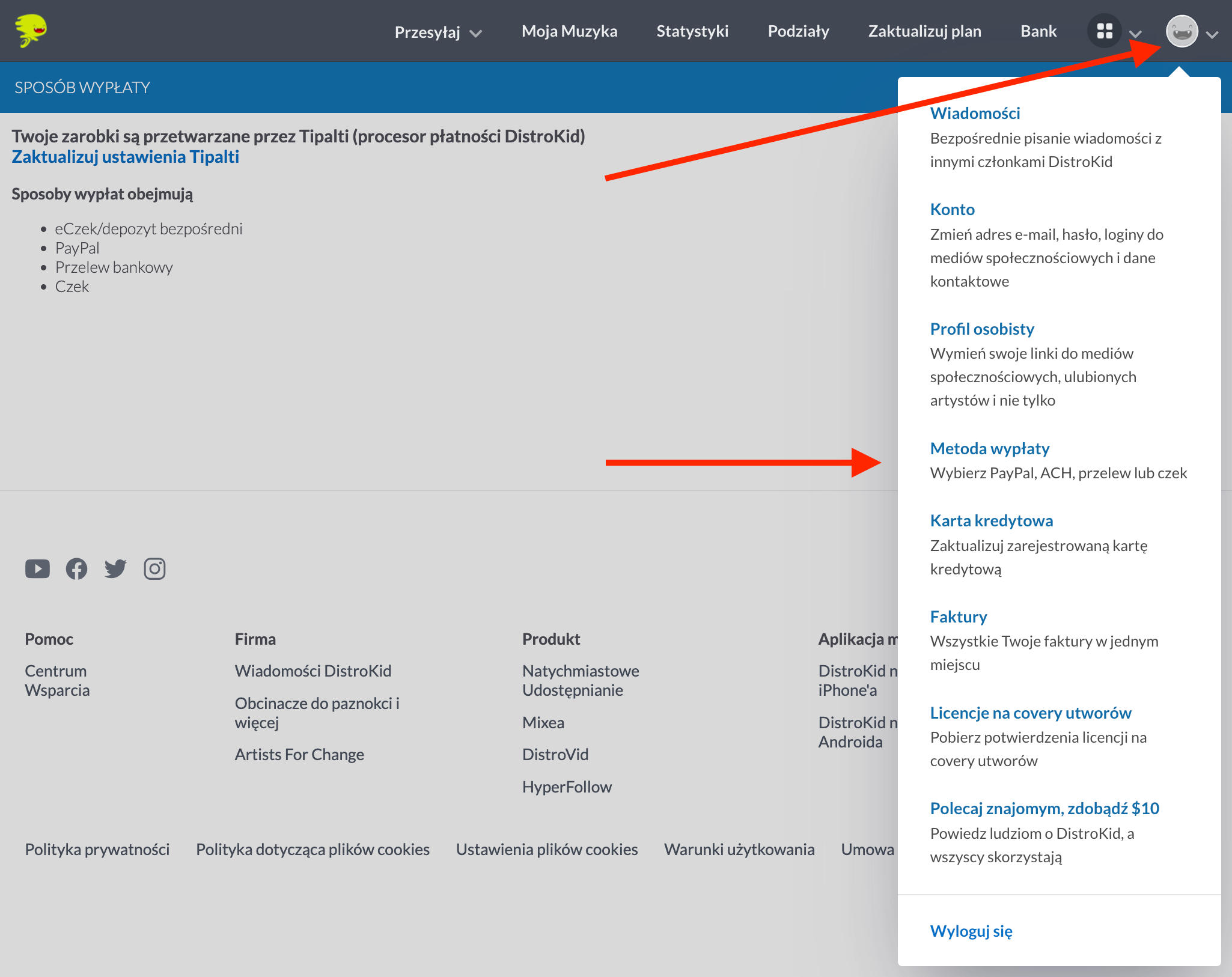This screenshot has width=1232, height=977.
Task: Click Obcinacze do paznokci i więcej
Action: (x=317, y=713)
